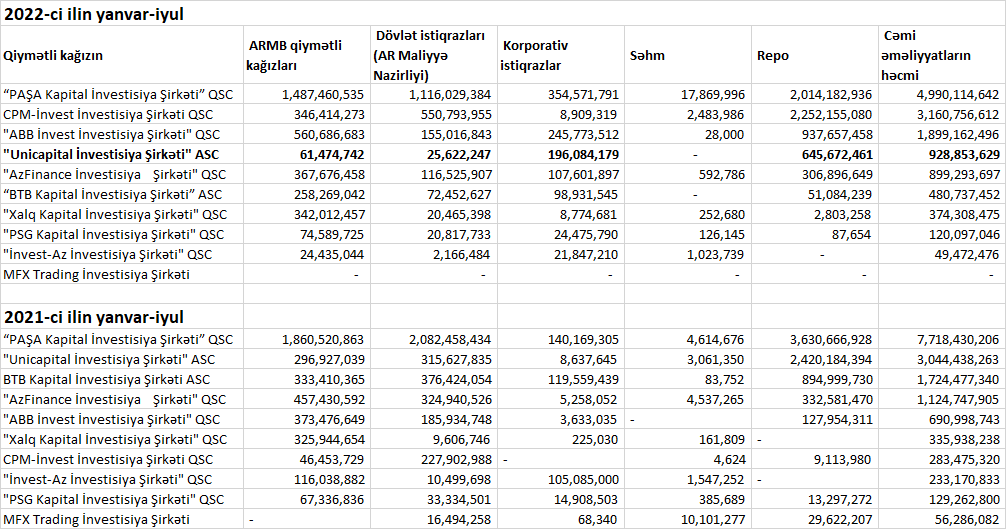The width and height of the screenshot is (1006, 529).
Task: Select total cell 7,718,430,206
Action: (x=942, y=339)
